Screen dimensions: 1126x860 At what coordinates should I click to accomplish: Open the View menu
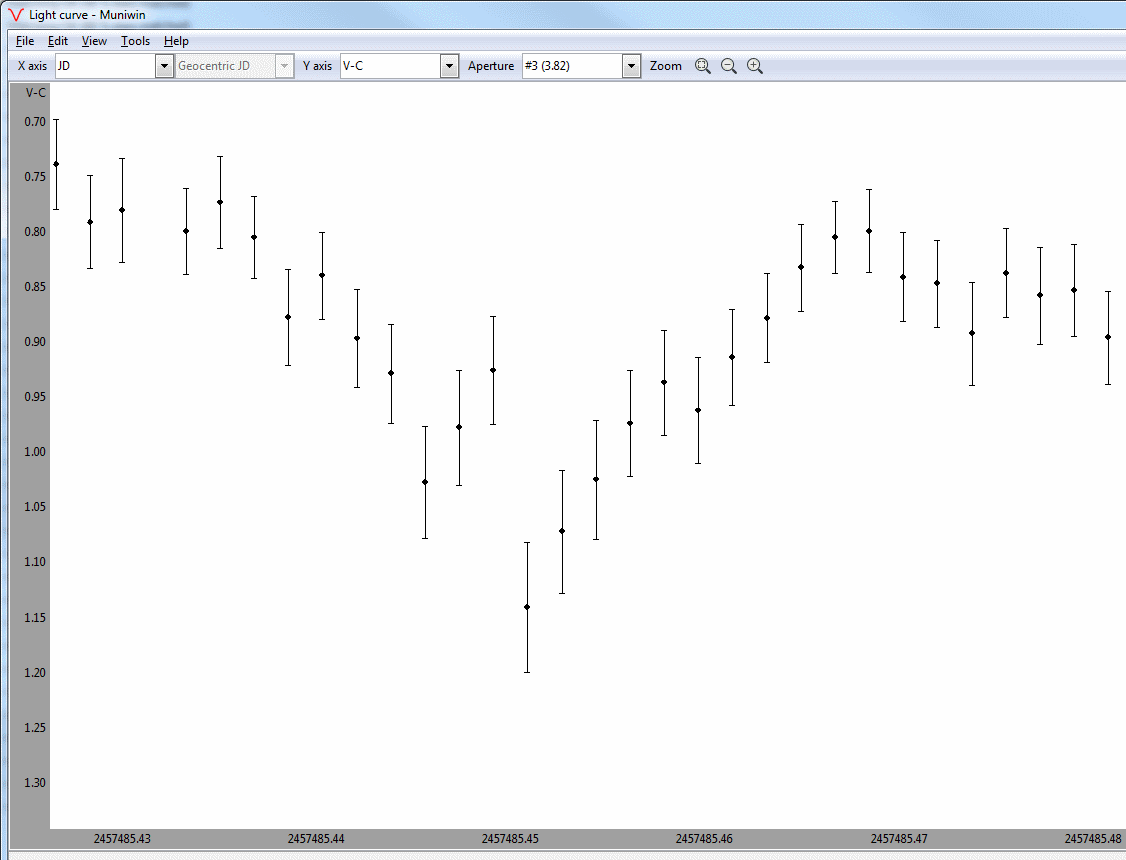coord(94,41)
